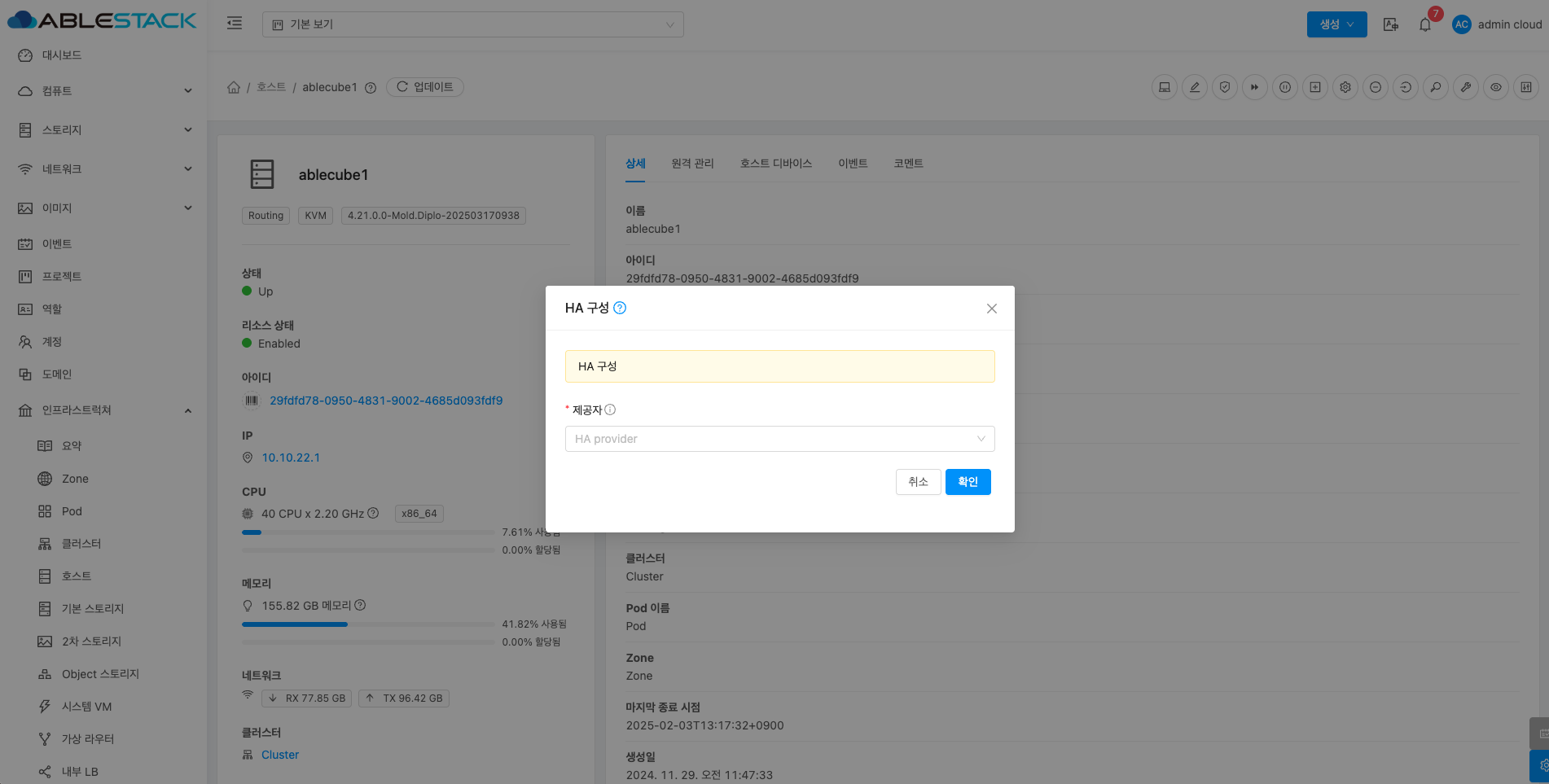Click the help icon beside HA 구성 title
Image resolution: width=1549 pixels, height=784 pixels.
coord(620,308)
